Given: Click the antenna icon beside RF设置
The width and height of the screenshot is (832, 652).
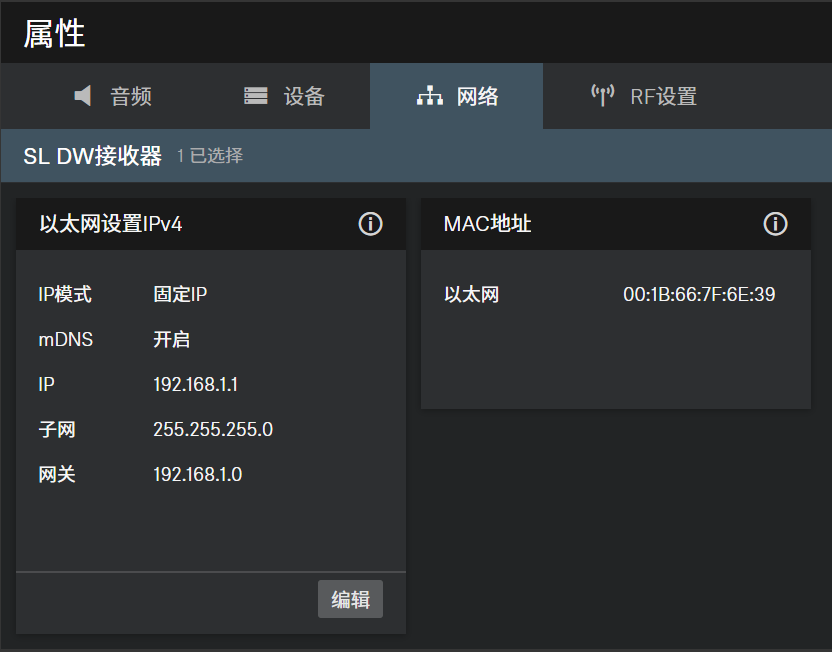Looking at the screenshot, I should [602, 96].
